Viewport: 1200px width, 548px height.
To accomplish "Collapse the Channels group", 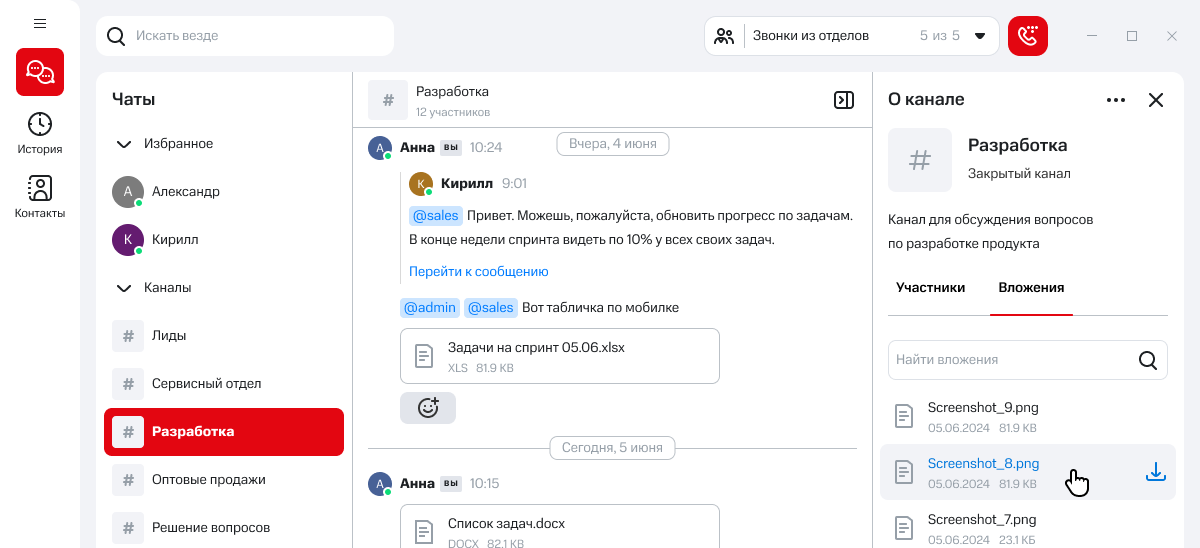I will [124, 288].
